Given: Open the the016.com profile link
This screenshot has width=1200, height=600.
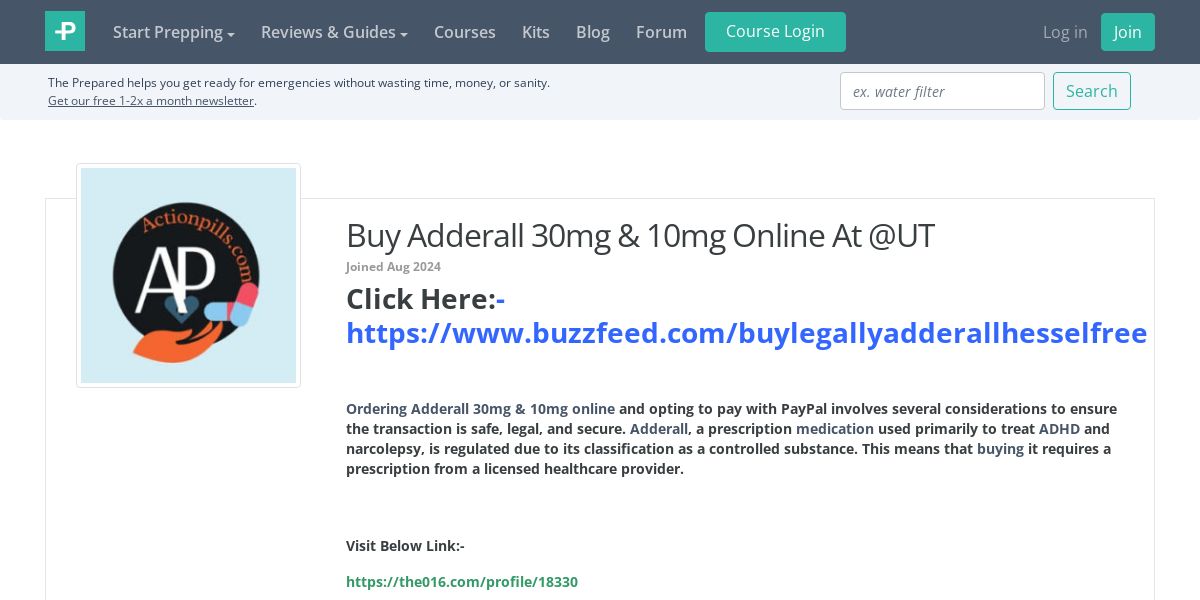Looking at the screenshot, I should [x=462, y=582].
